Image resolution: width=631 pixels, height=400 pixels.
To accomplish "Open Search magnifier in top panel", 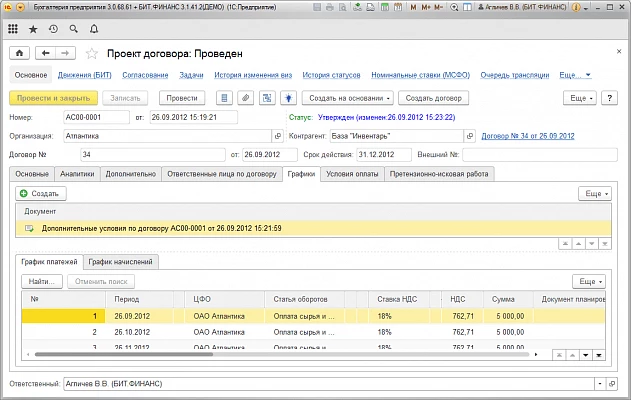I will click(73, 29).
